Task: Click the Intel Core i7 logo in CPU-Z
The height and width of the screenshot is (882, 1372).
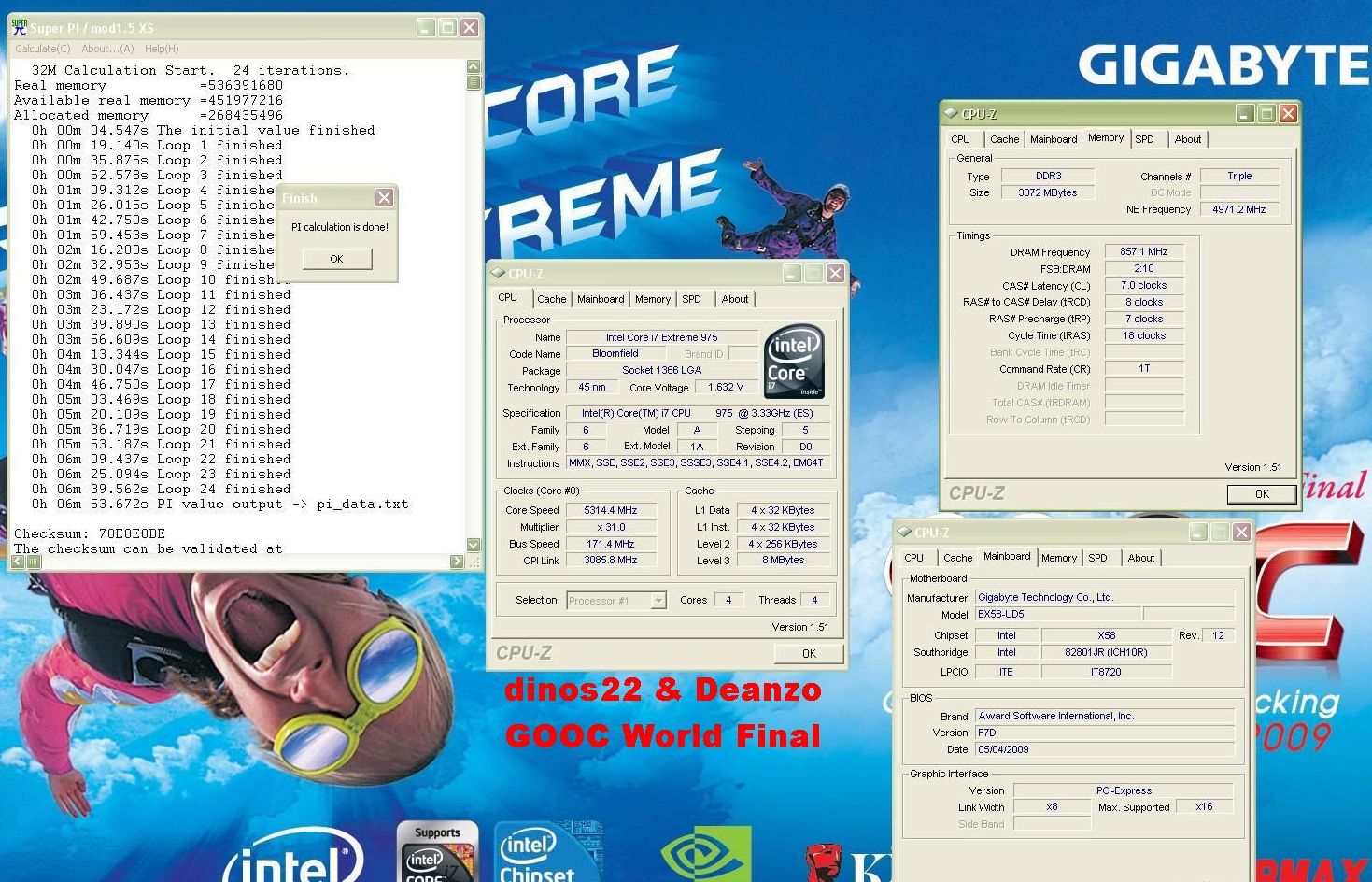Action: coord(794,362)
